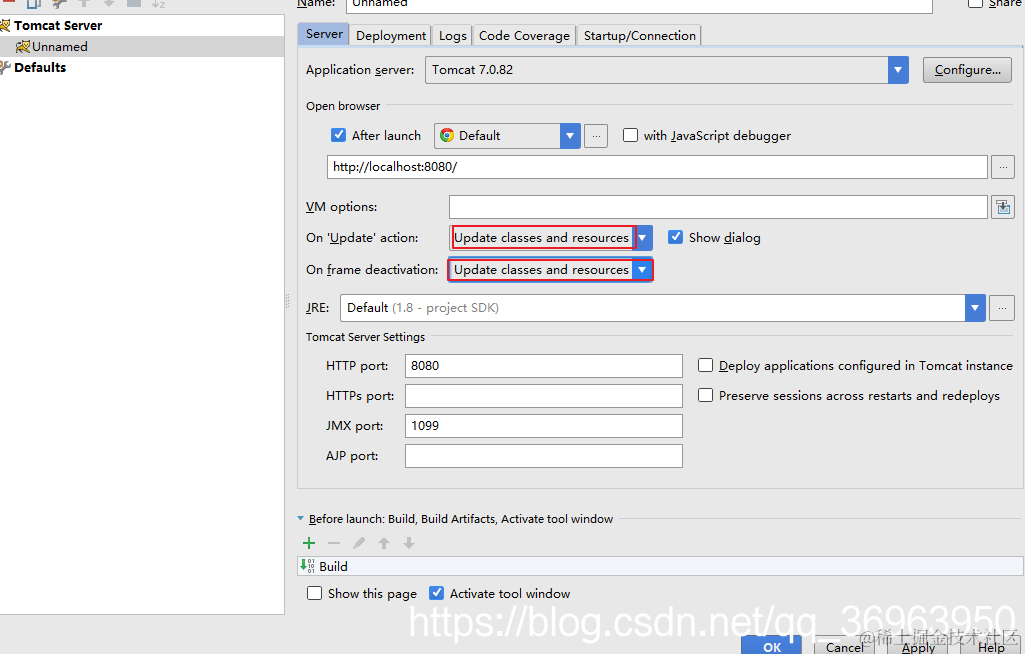Click the AJP port field

[543, 456]
